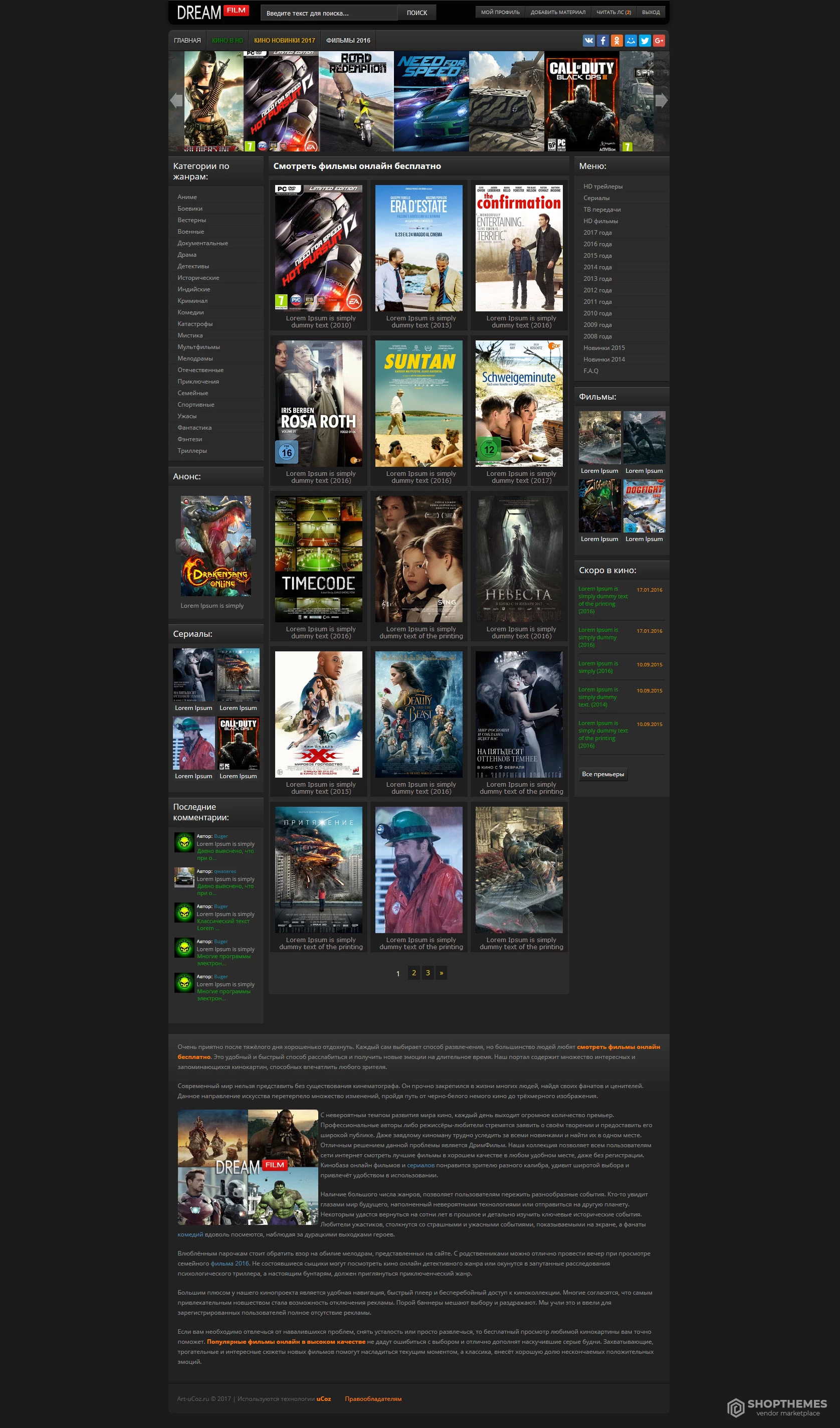Viewport: 840px width, 1428px height.
Task: Open комедий link in description text
Action: pos(190,1235)
